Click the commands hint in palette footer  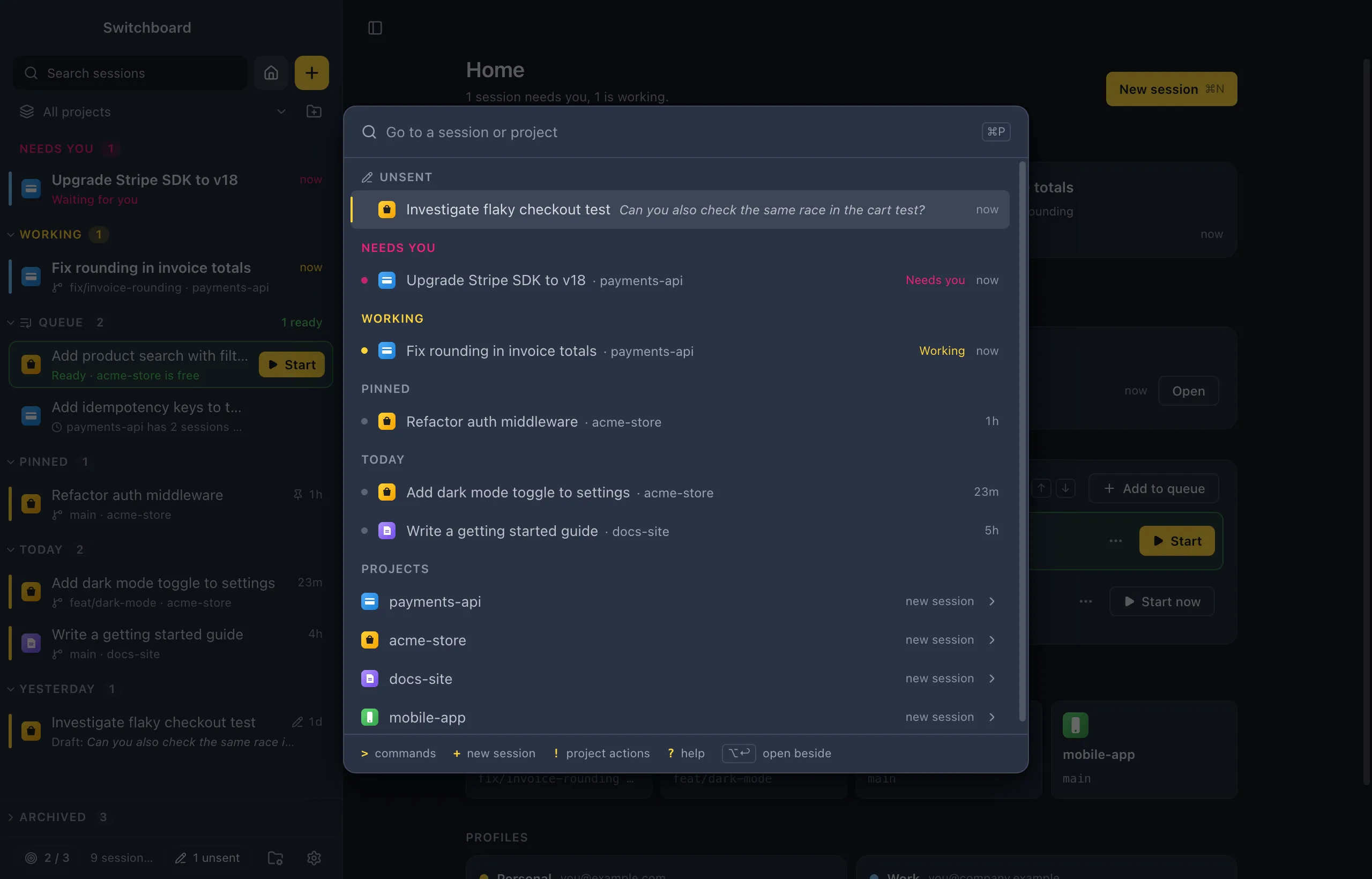click(398, 754)
